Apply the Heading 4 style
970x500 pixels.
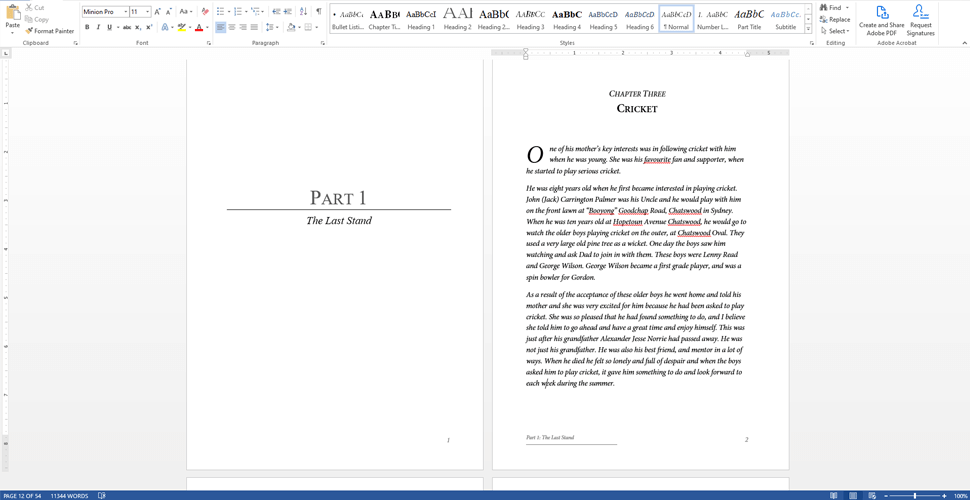point(567,19)
